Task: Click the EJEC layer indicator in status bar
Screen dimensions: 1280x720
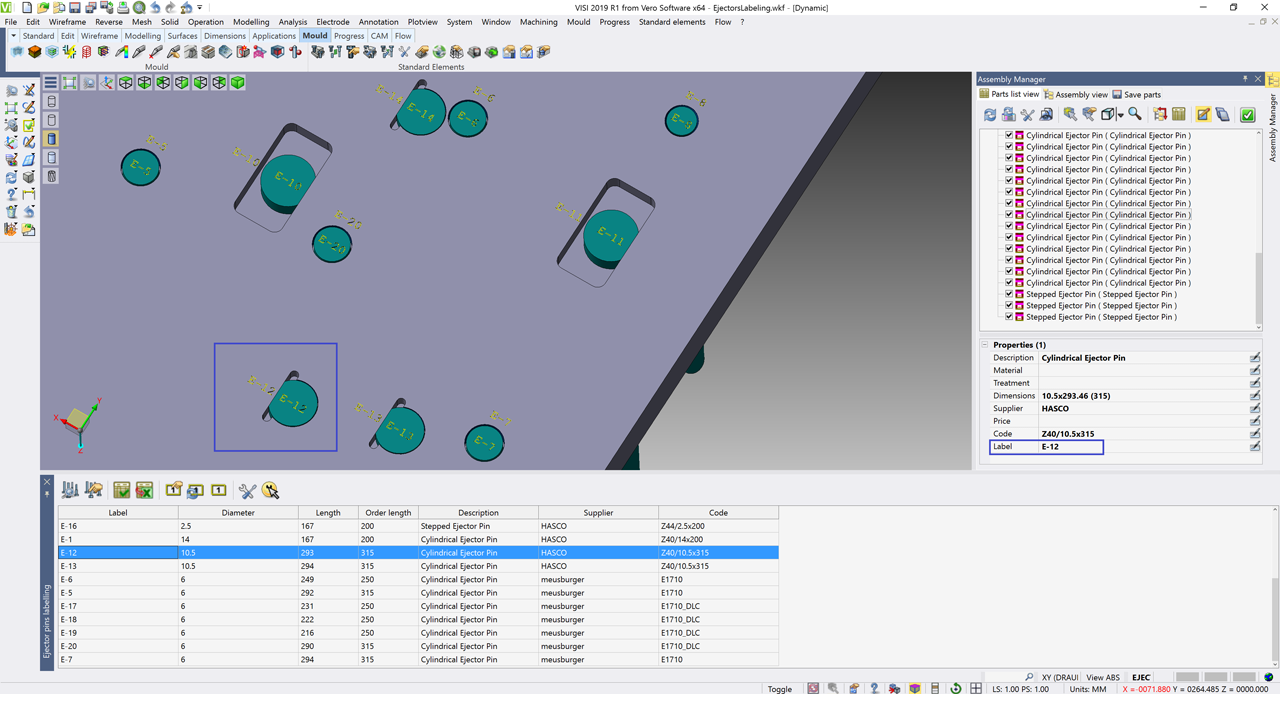Action: (1141, 678)
